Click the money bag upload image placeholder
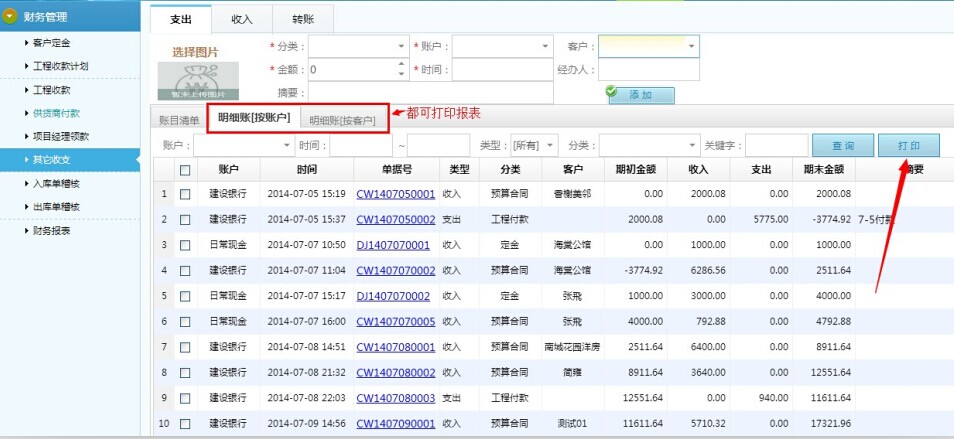Image resolution: width=954 pixels, height=439 pixels. pos(198,80)
